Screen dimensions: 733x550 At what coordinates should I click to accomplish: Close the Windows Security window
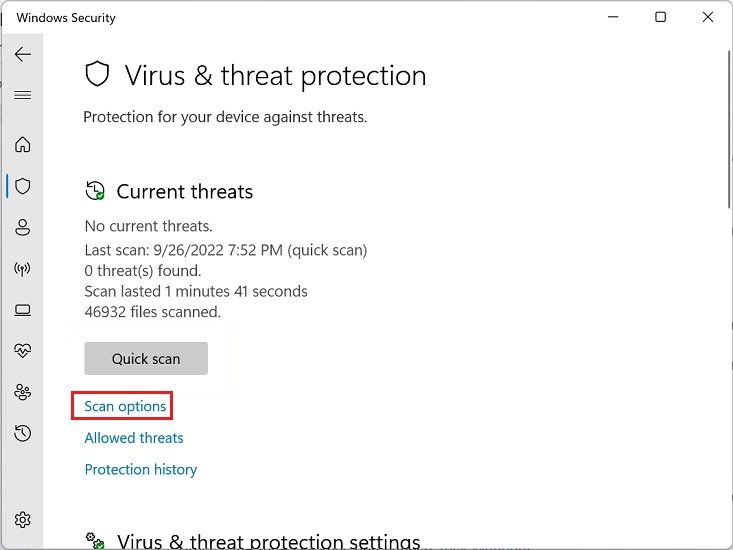pos(708,18)
